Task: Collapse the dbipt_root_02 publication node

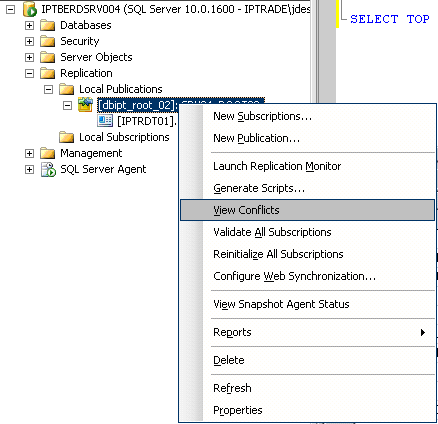Action: pos(67,105)
